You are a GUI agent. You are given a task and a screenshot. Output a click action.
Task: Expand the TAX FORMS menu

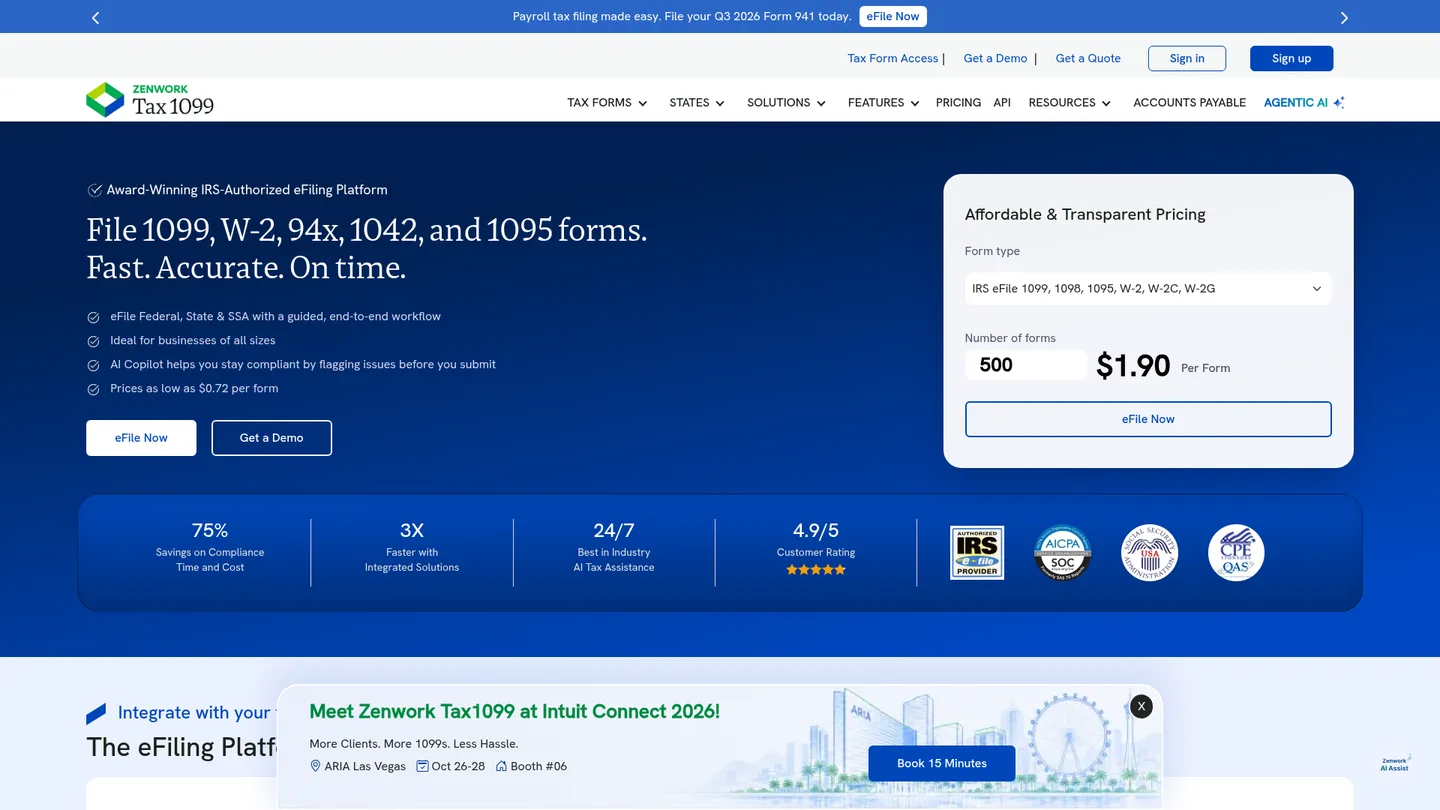[x=607, y=103]
